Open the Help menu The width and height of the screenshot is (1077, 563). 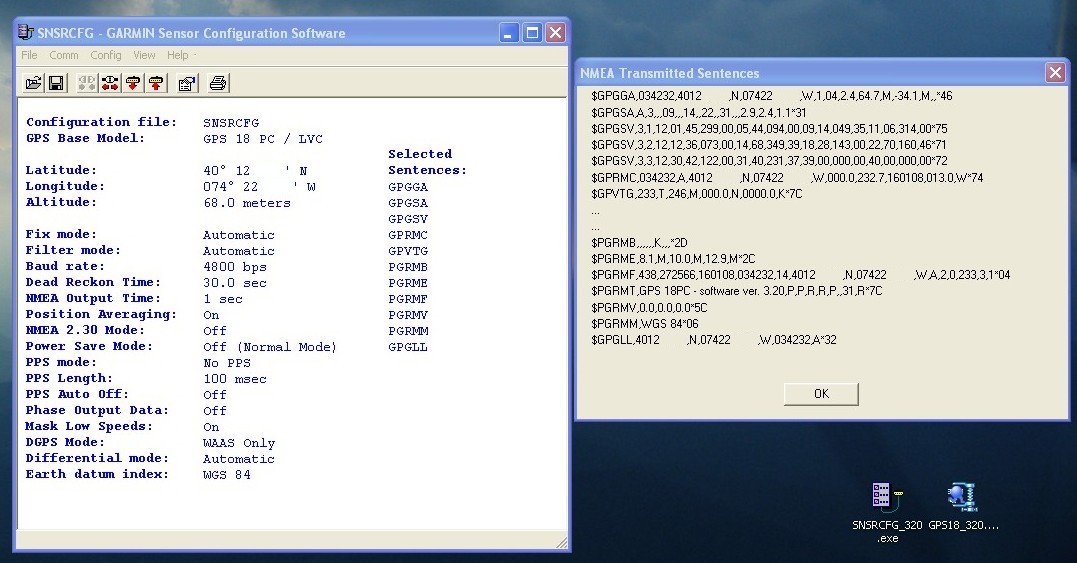tap(177, 55)
